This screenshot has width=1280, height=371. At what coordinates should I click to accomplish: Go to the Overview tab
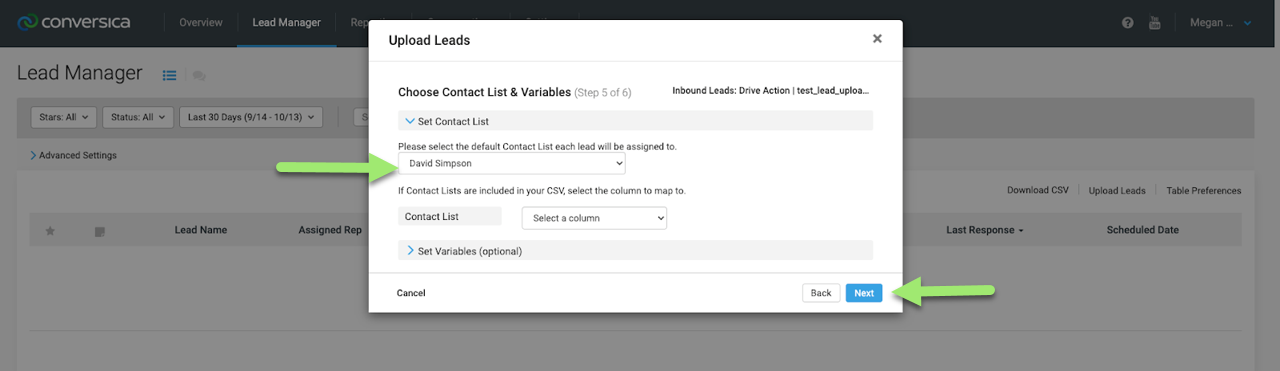(x=201, y=23)
